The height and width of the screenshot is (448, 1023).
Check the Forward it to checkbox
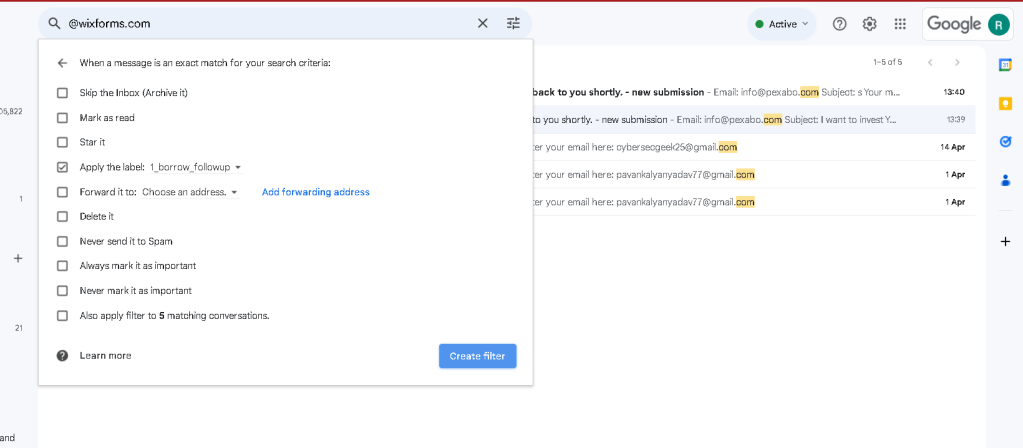62,192
